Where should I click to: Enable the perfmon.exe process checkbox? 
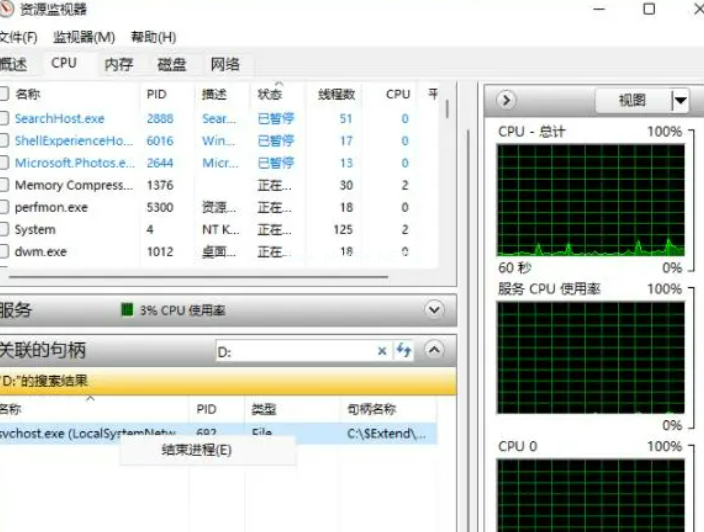pos(4,207)
